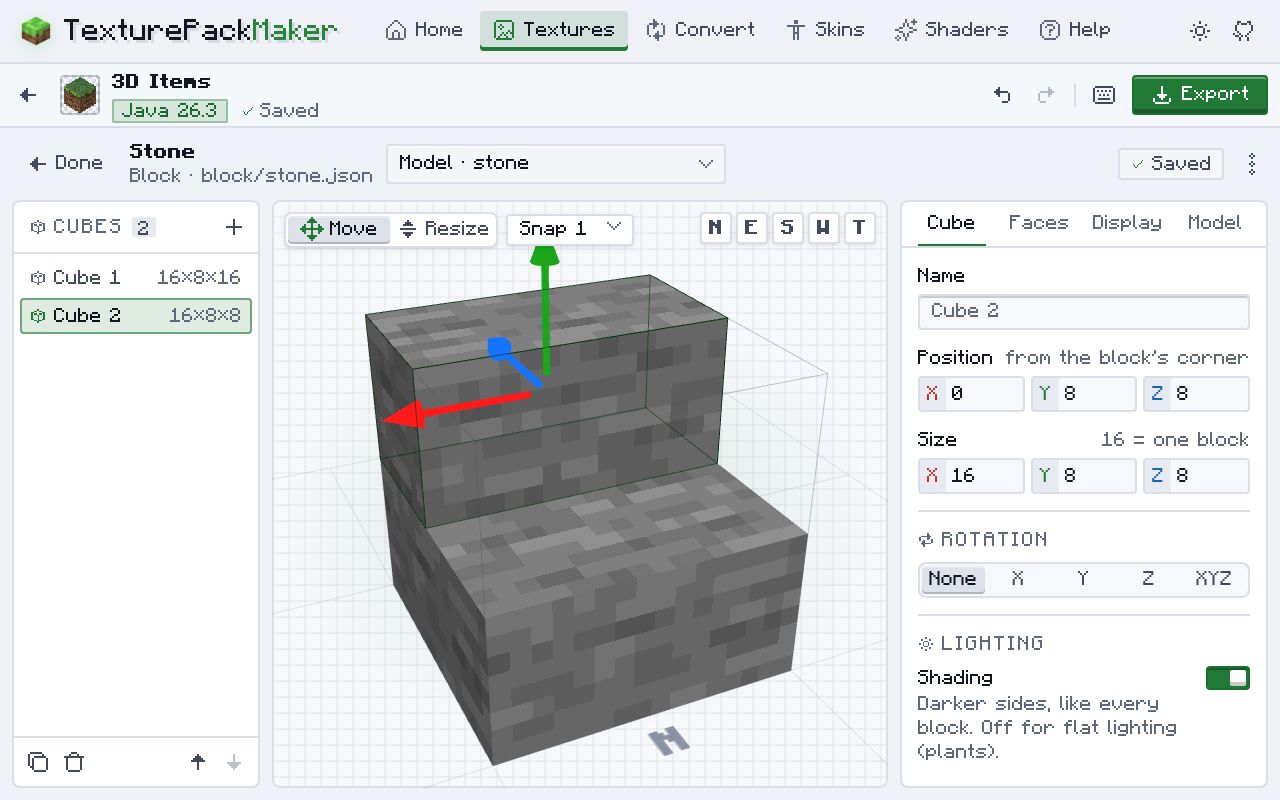The width and height of the screenshot is (1280, 800).
Task: Duplicate the selected cube icon
Action: 38,762
